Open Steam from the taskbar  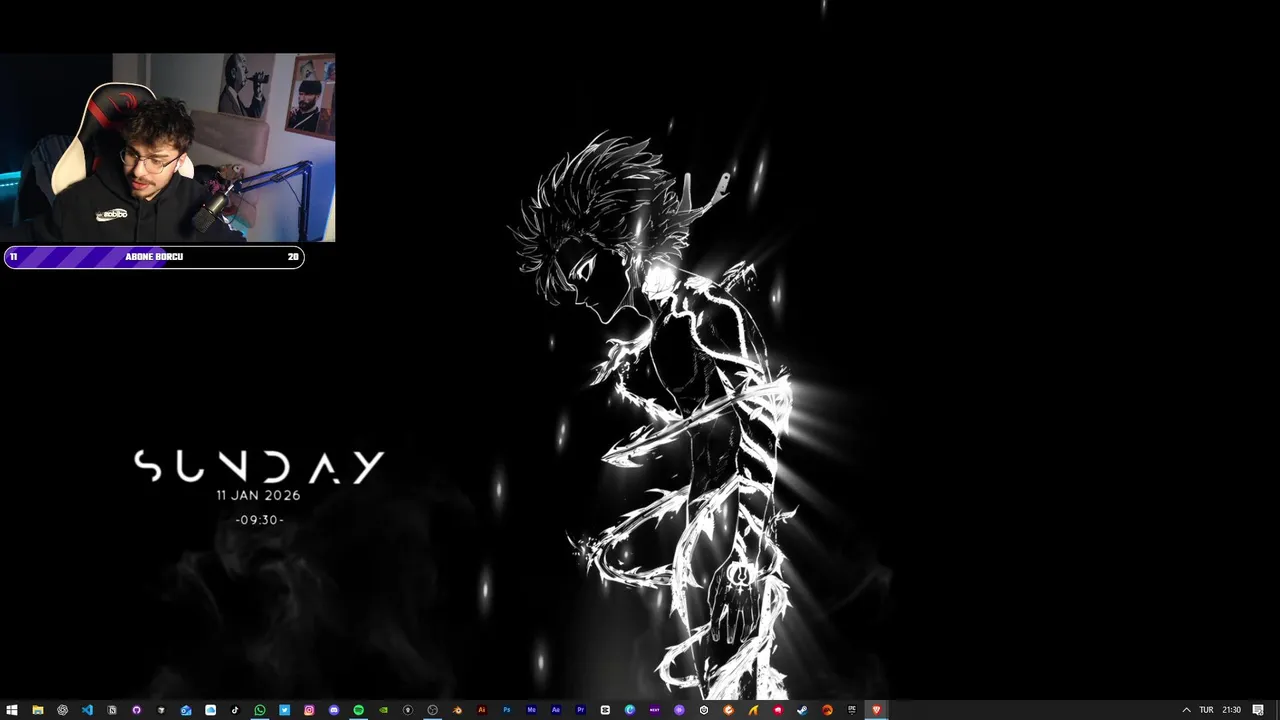[802, 710]
